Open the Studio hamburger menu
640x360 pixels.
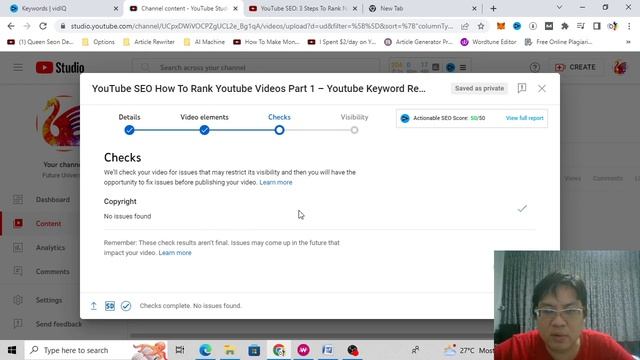pos(18,67)
